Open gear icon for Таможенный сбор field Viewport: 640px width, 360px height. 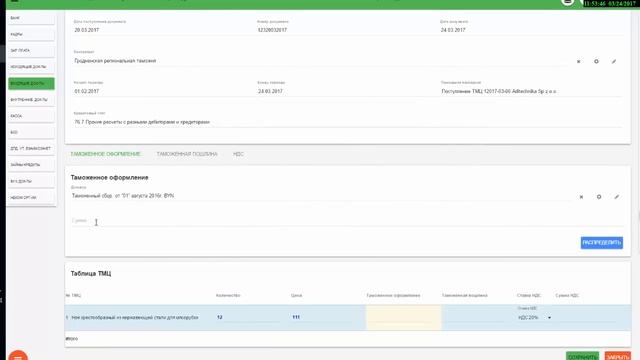[x=599, y=197]
